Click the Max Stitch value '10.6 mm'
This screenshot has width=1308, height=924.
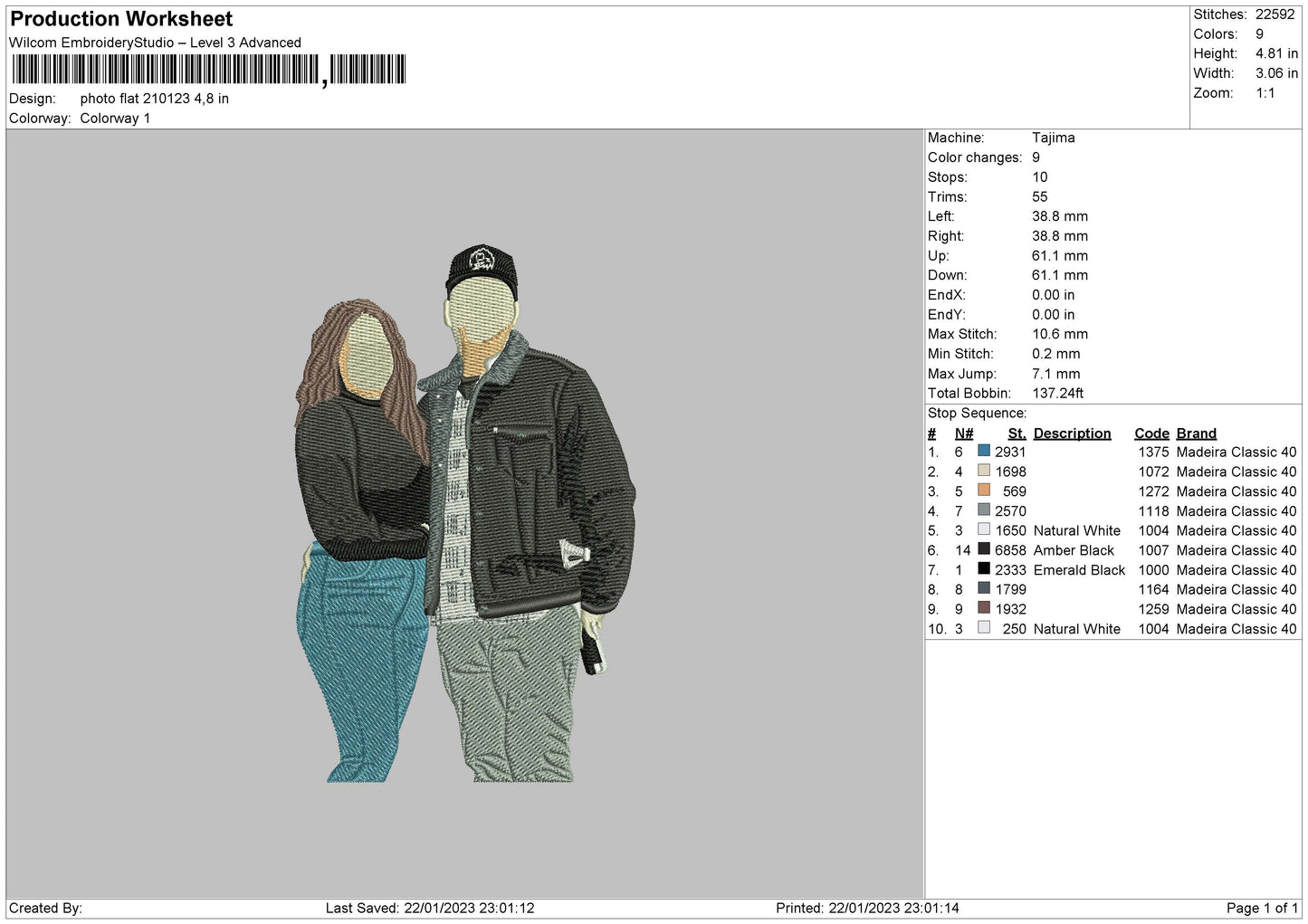pos(1060,334)
